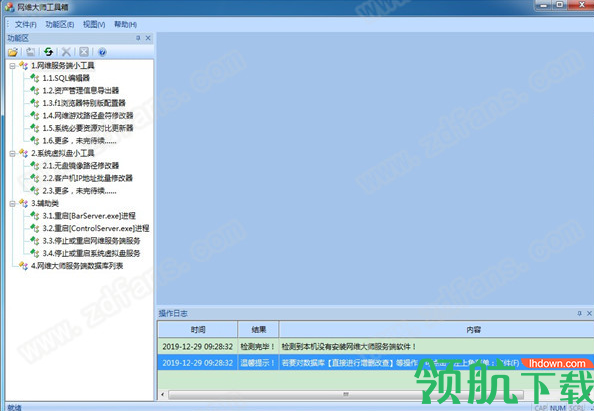
Task: Click the horizontal scrollbar thumb in log
Action: (346, 394)
